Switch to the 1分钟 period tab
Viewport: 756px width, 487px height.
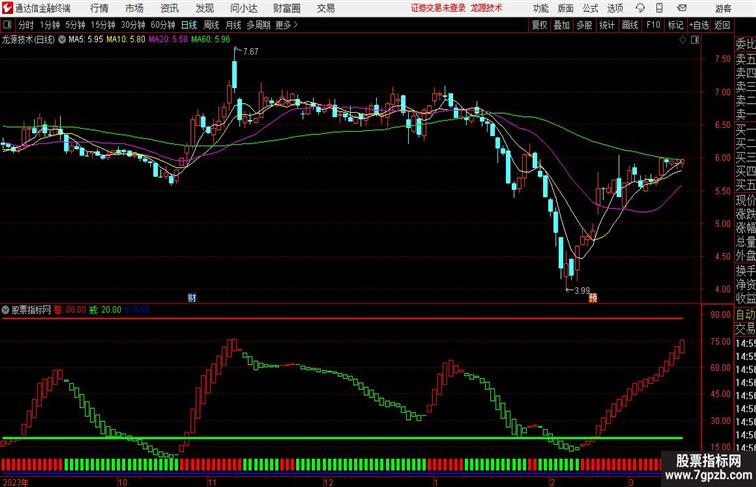coord(50,25)
